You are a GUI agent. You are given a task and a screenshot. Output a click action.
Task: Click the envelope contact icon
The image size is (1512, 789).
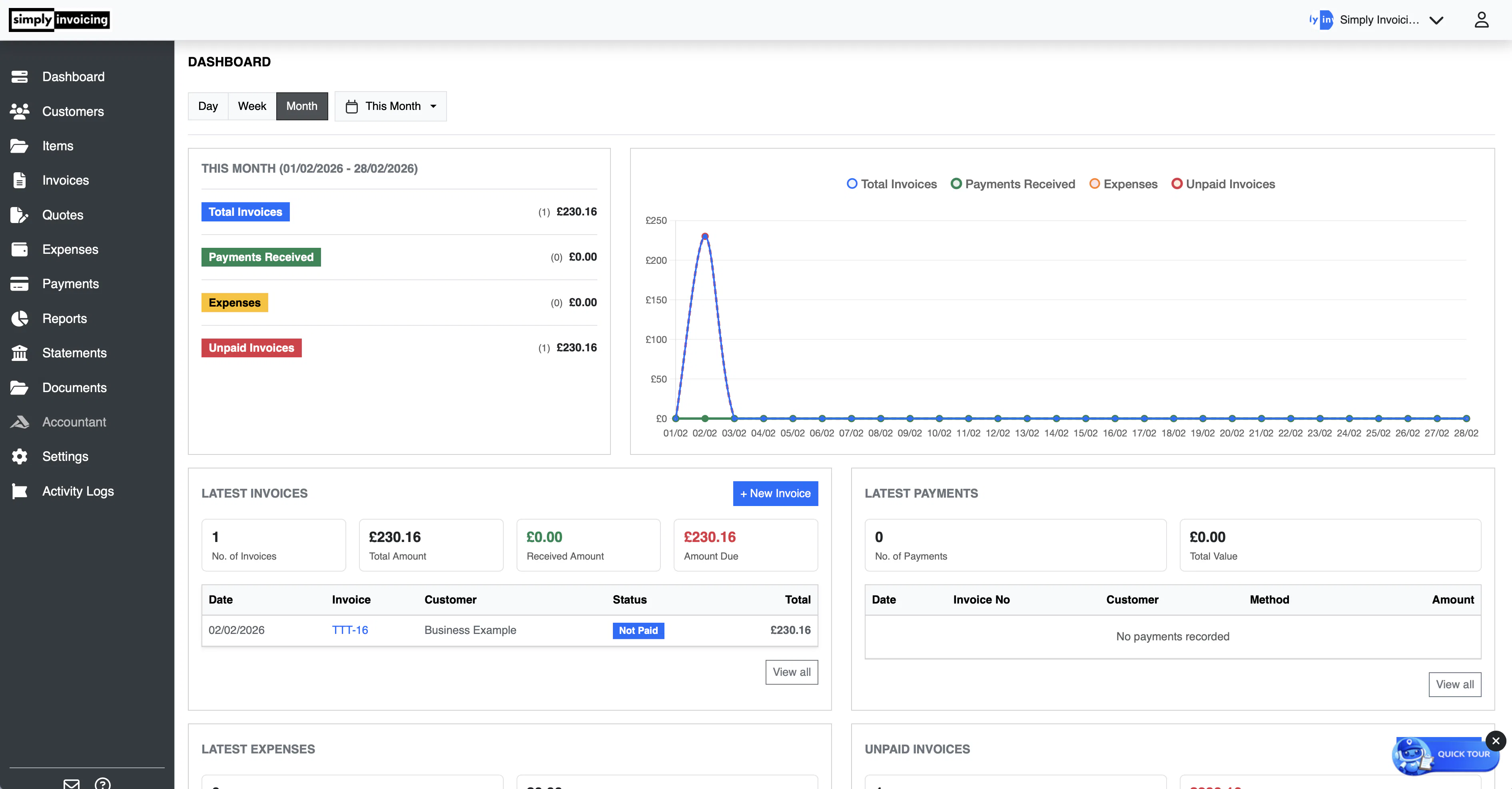click(x=72, y=784)
